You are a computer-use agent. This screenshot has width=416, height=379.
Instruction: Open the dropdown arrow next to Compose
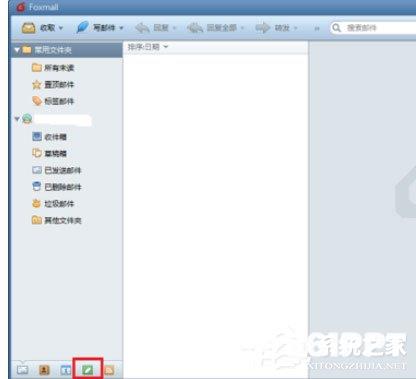click(x=121, y=28)
